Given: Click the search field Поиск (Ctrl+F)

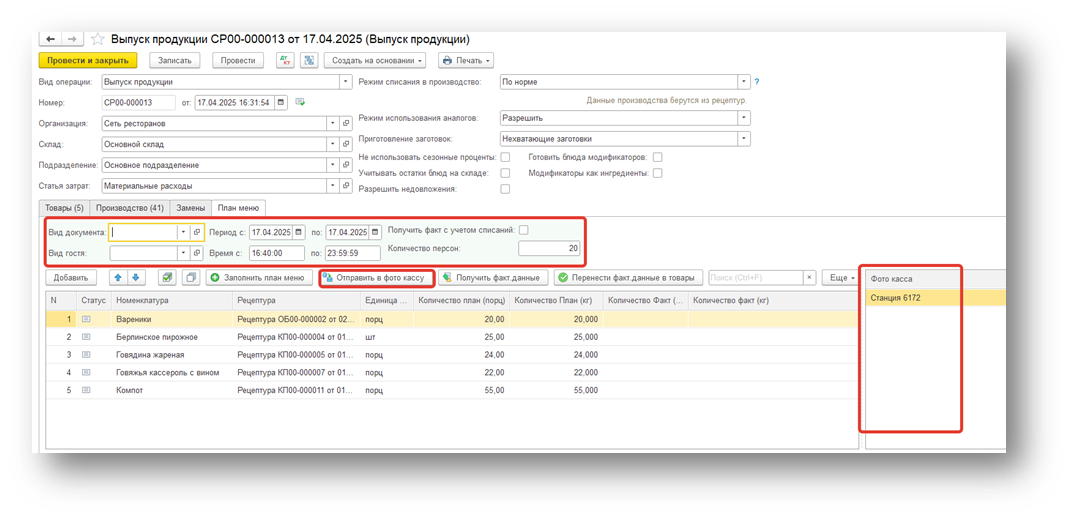Looking at the screenshot, I should point(755,277).
